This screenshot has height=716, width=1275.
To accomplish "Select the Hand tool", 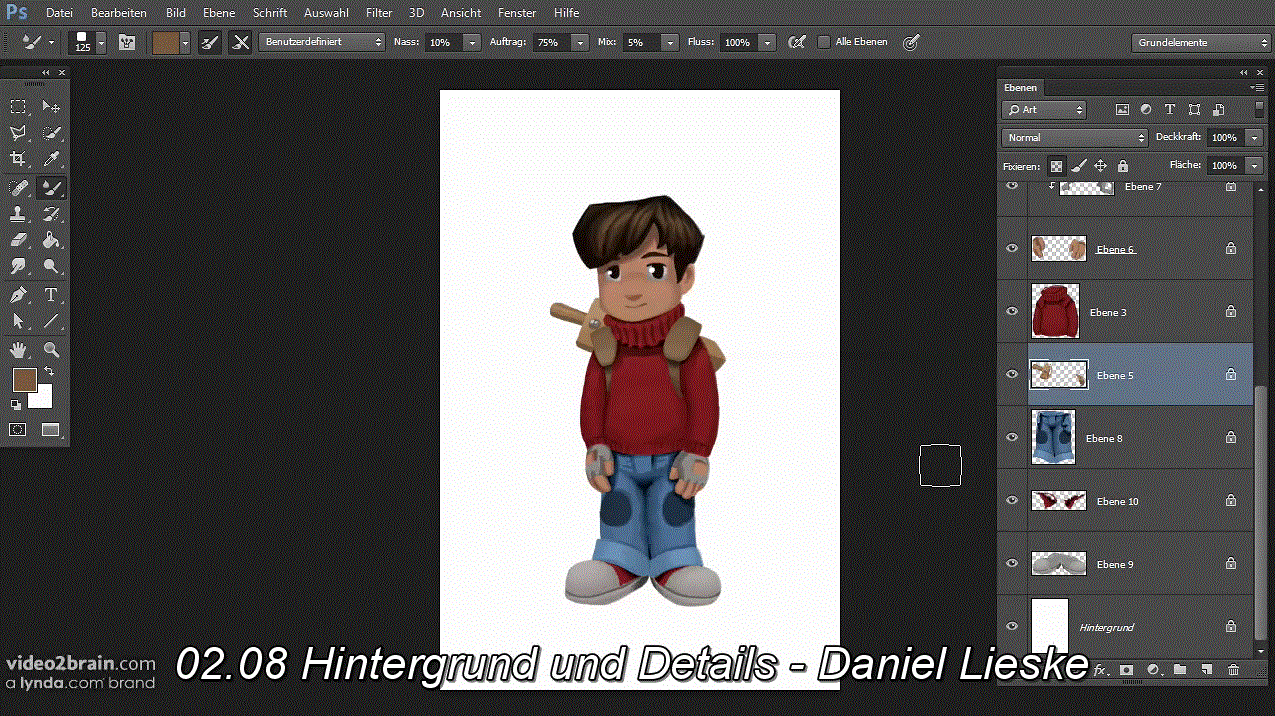I will coord(18,349).
